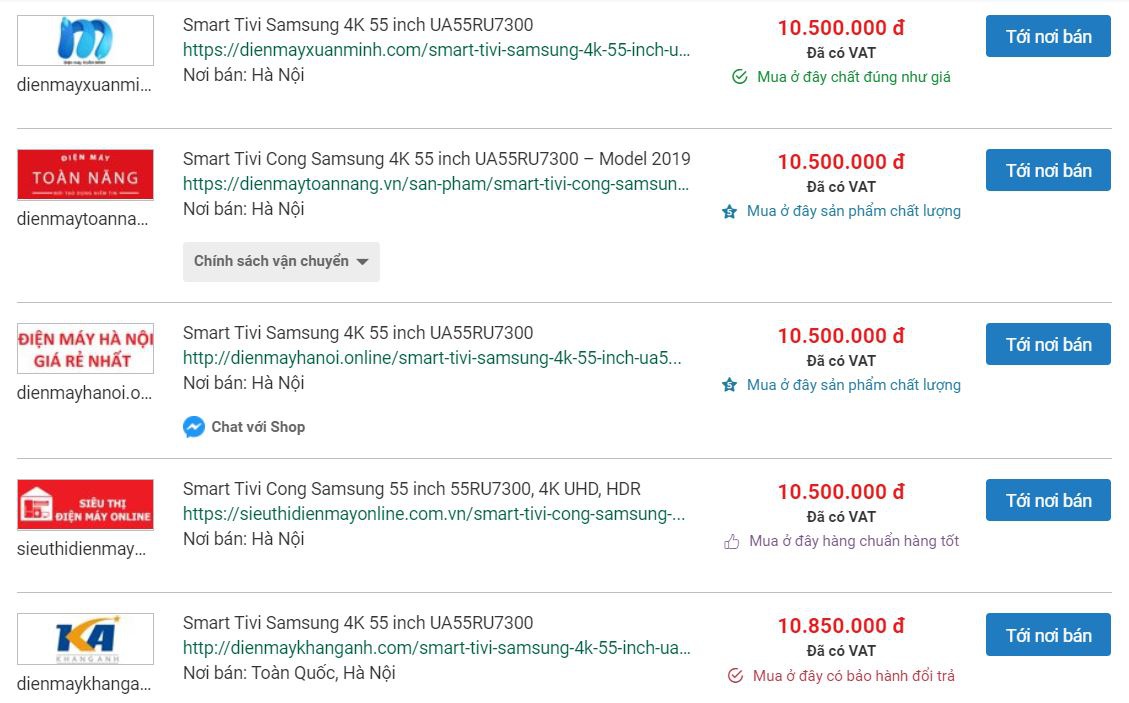The width and height of the screenshot is (1129, 703).
Task: Click the Siêu Thị Điện Máy Online logo
Action: [x=85, y=504]
